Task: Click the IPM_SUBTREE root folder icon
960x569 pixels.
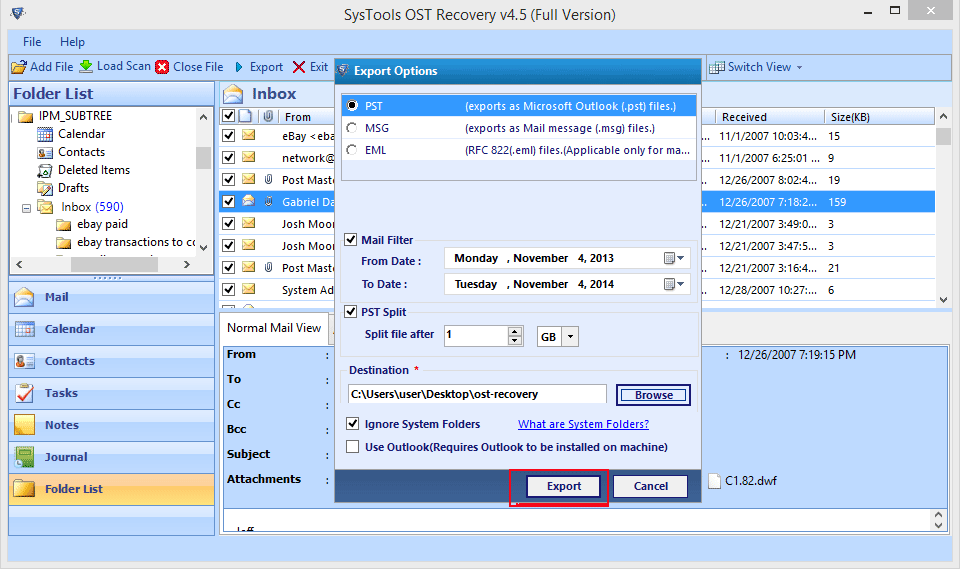Action: pyautogui.click(x=26, y=116)
